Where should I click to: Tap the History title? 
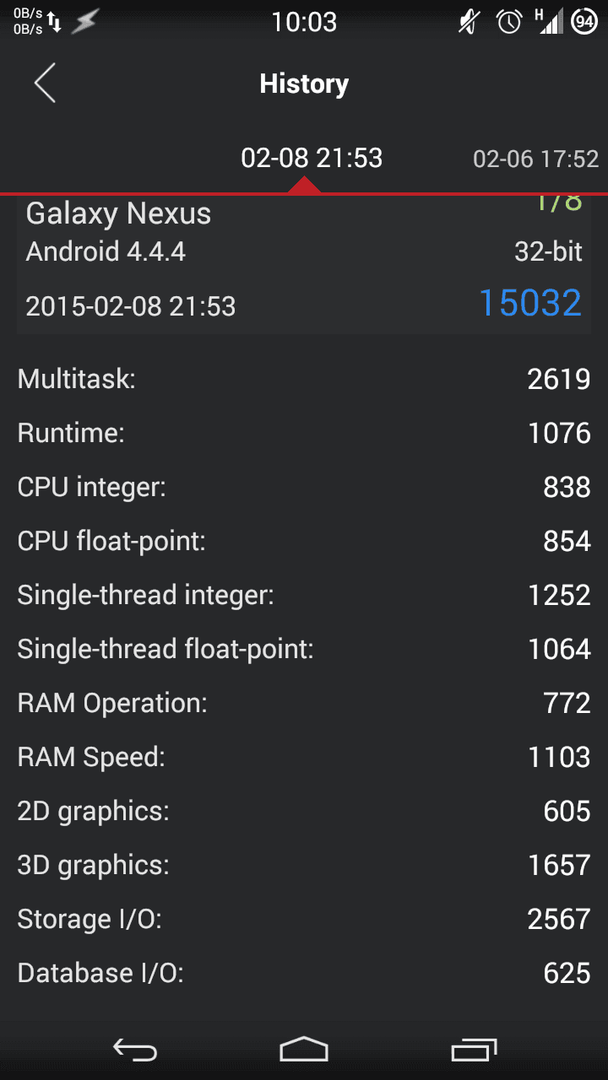[x=304, y=84]
